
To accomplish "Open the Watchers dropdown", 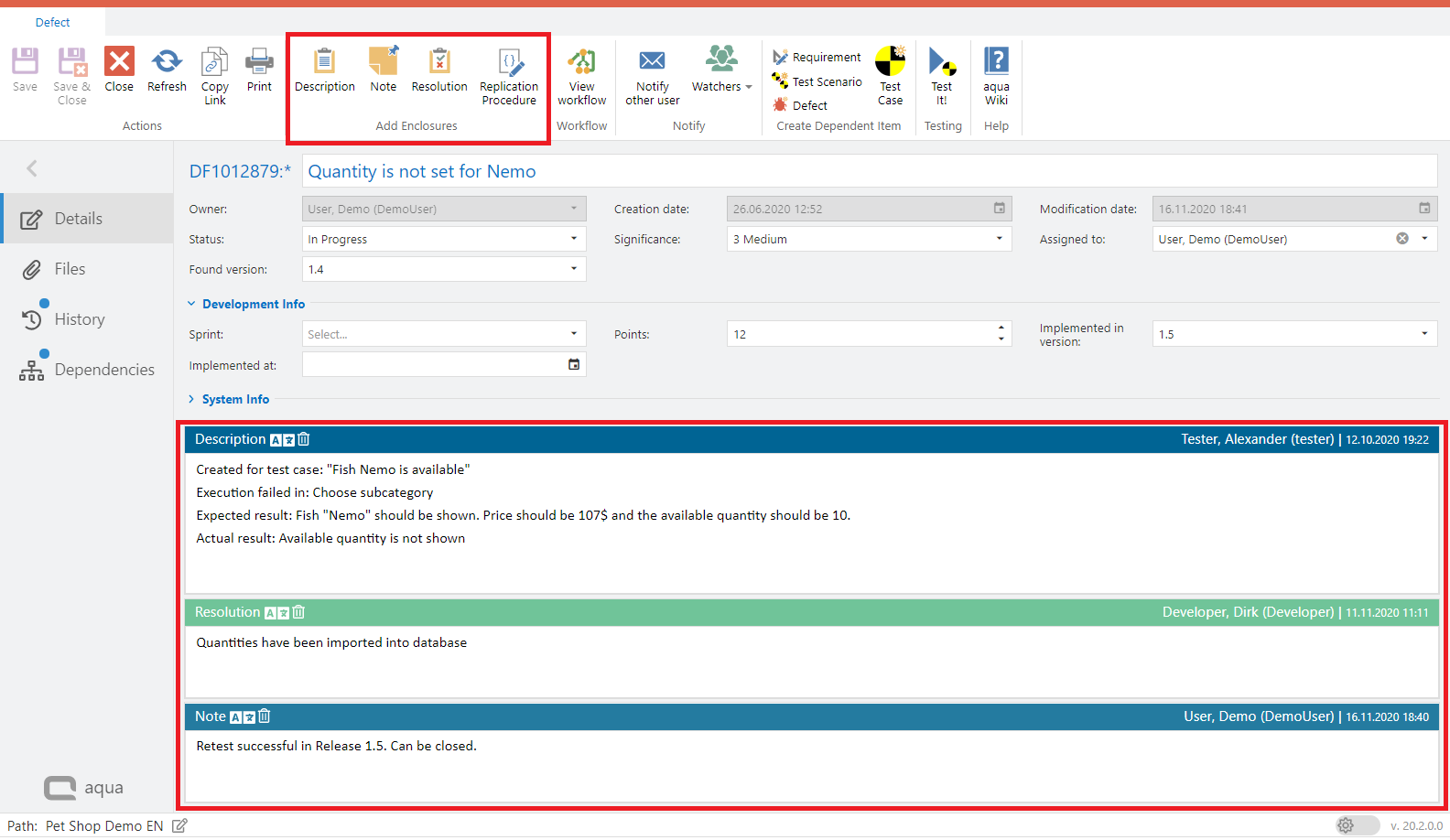I will point(722,71).
